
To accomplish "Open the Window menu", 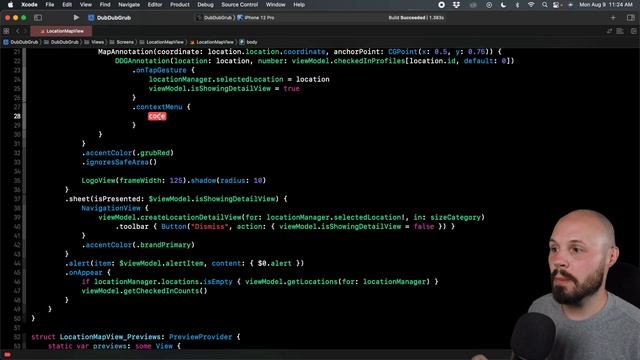I will point(276,4).
